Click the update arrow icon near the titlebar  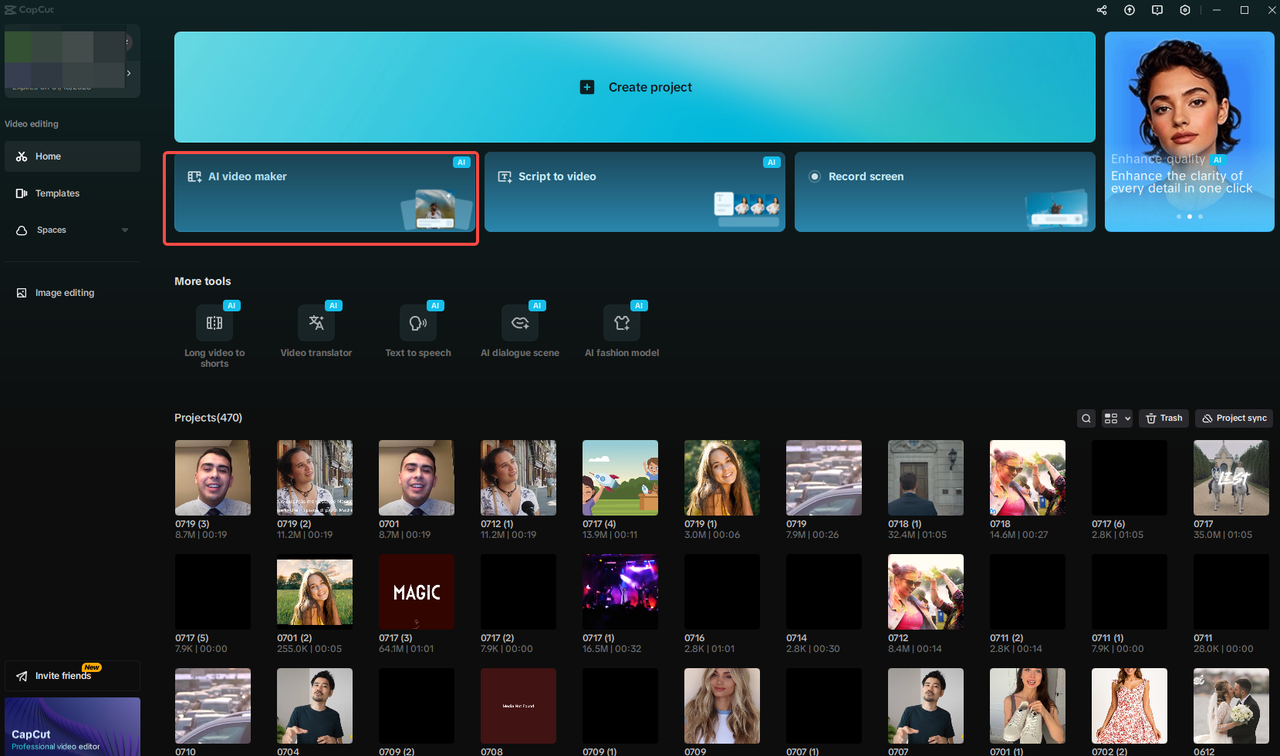(1129, 10)
